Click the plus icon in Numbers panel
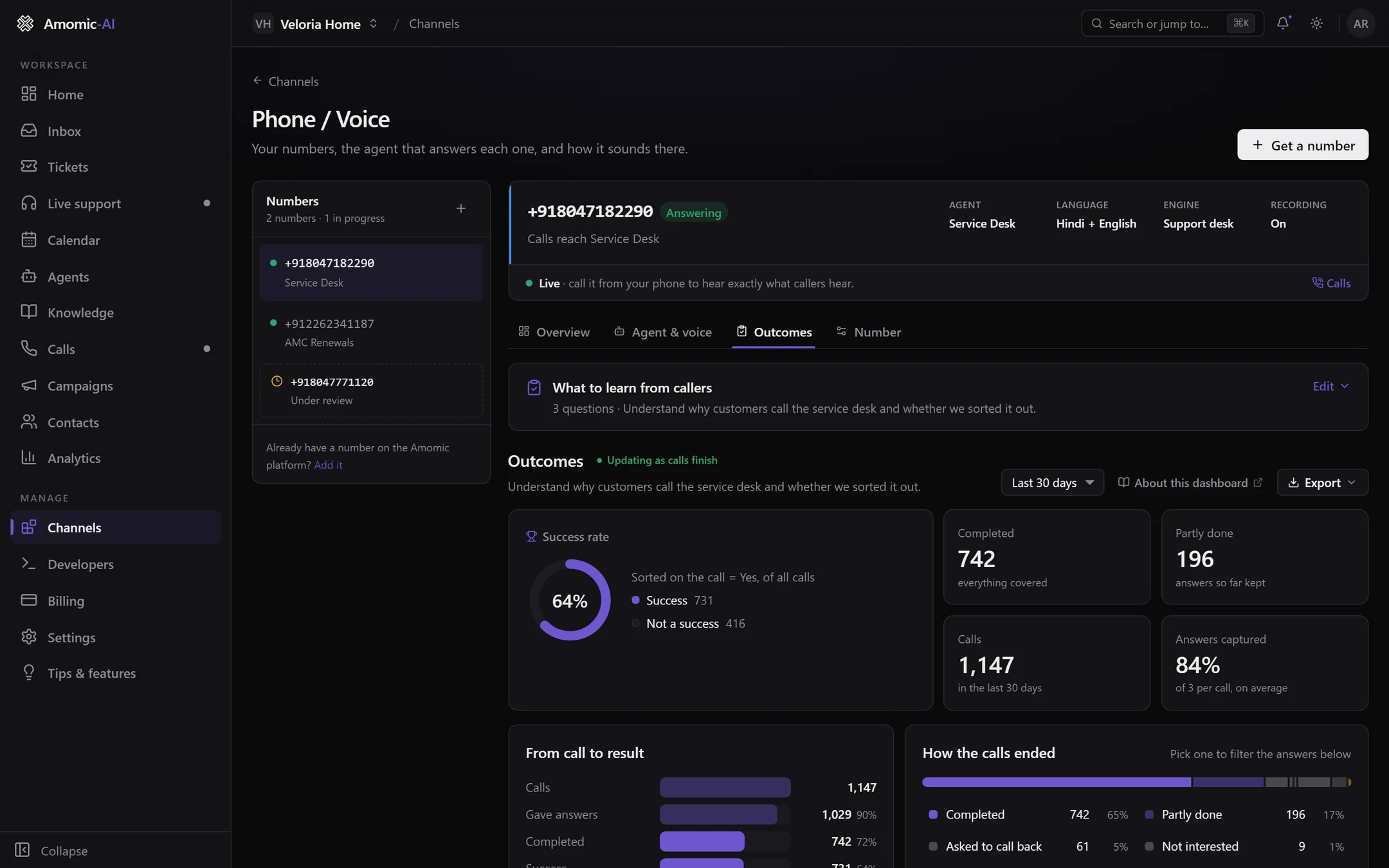Image resolution: width=1389 pixels, height=868 pixels. pyautogui.click(x=461, y=208)
